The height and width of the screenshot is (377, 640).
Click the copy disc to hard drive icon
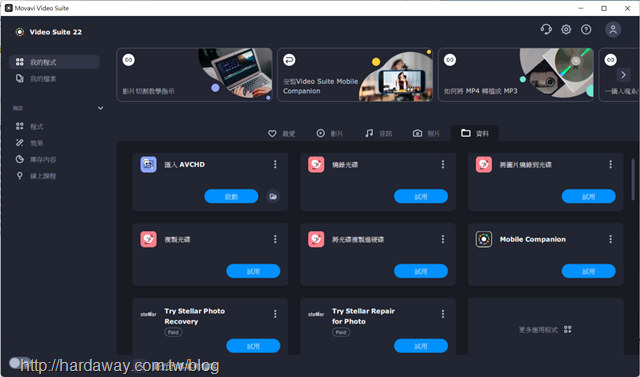pyautogui.click(x=316, y=239)
